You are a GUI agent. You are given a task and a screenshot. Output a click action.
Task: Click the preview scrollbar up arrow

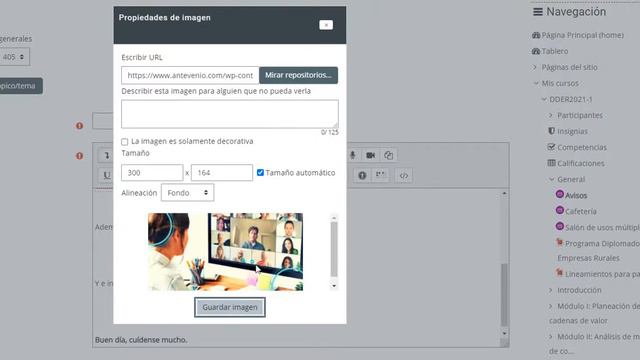334,218
